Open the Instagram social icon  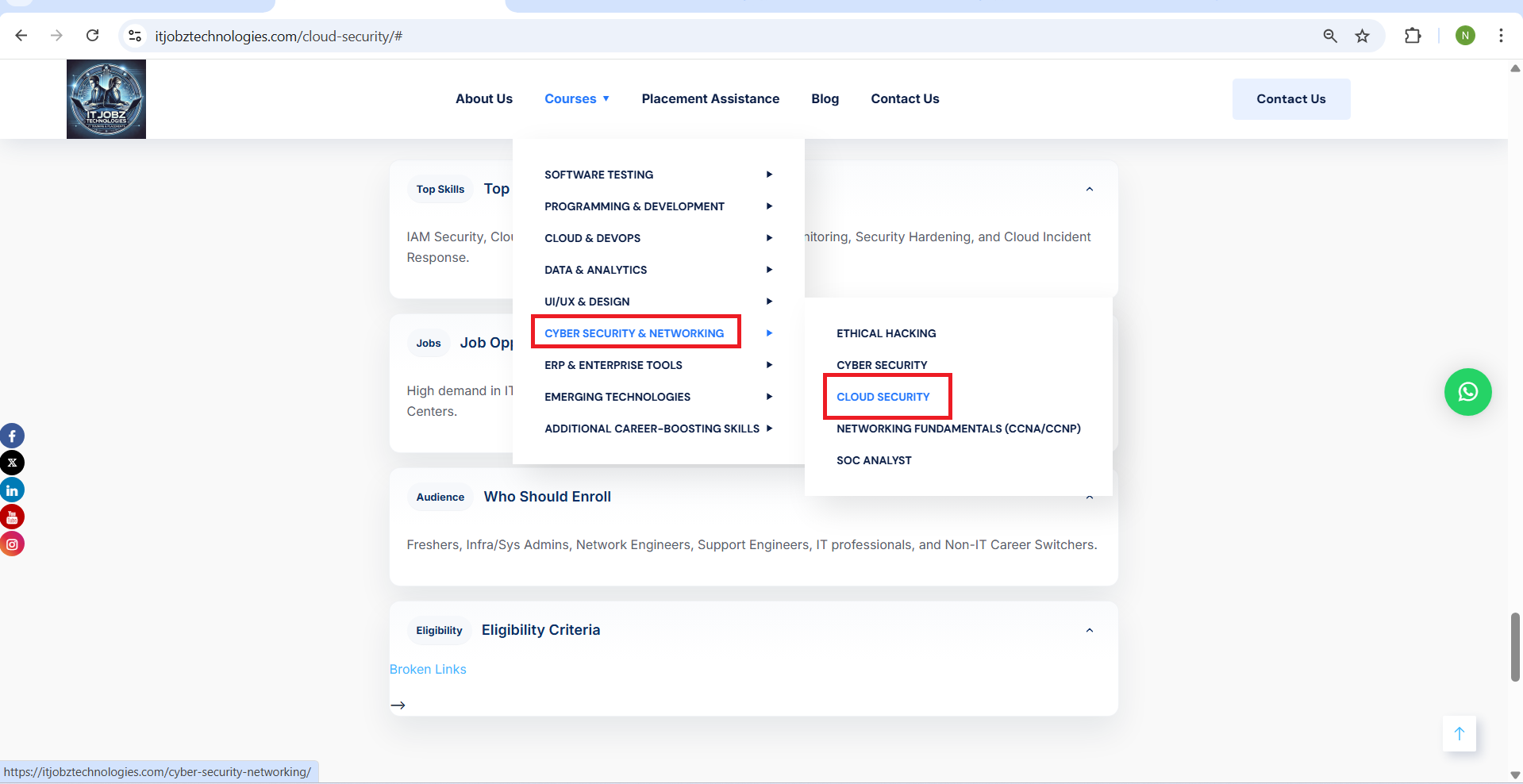tap(12, 544)
